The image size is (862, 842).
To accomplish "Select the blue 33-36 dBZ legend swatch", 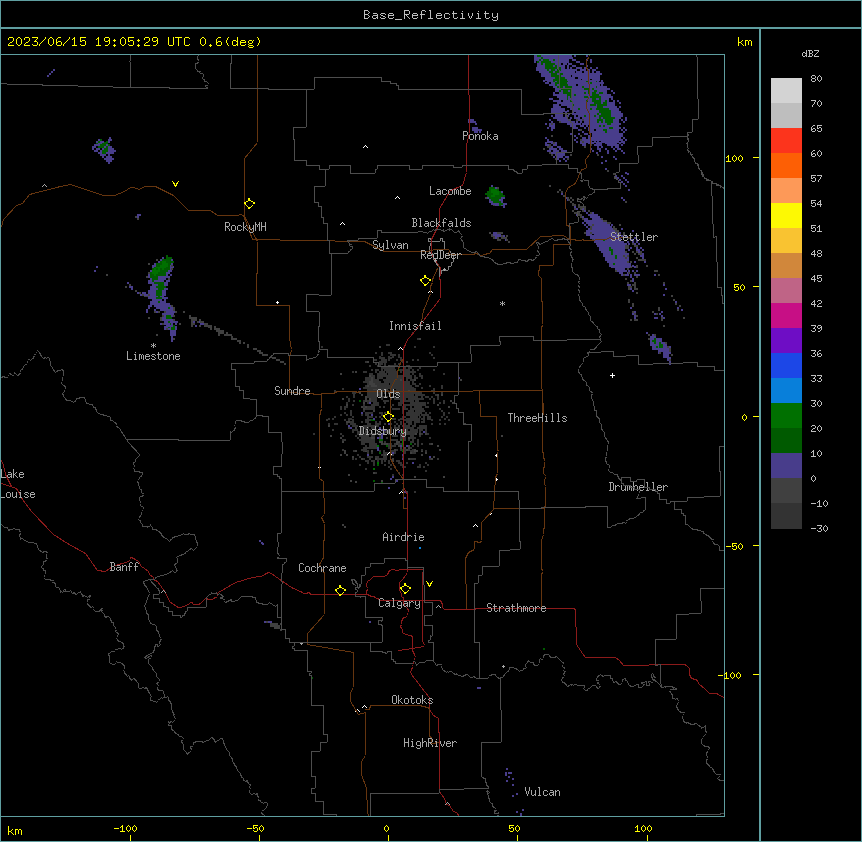I will click(x=786, y=365).
